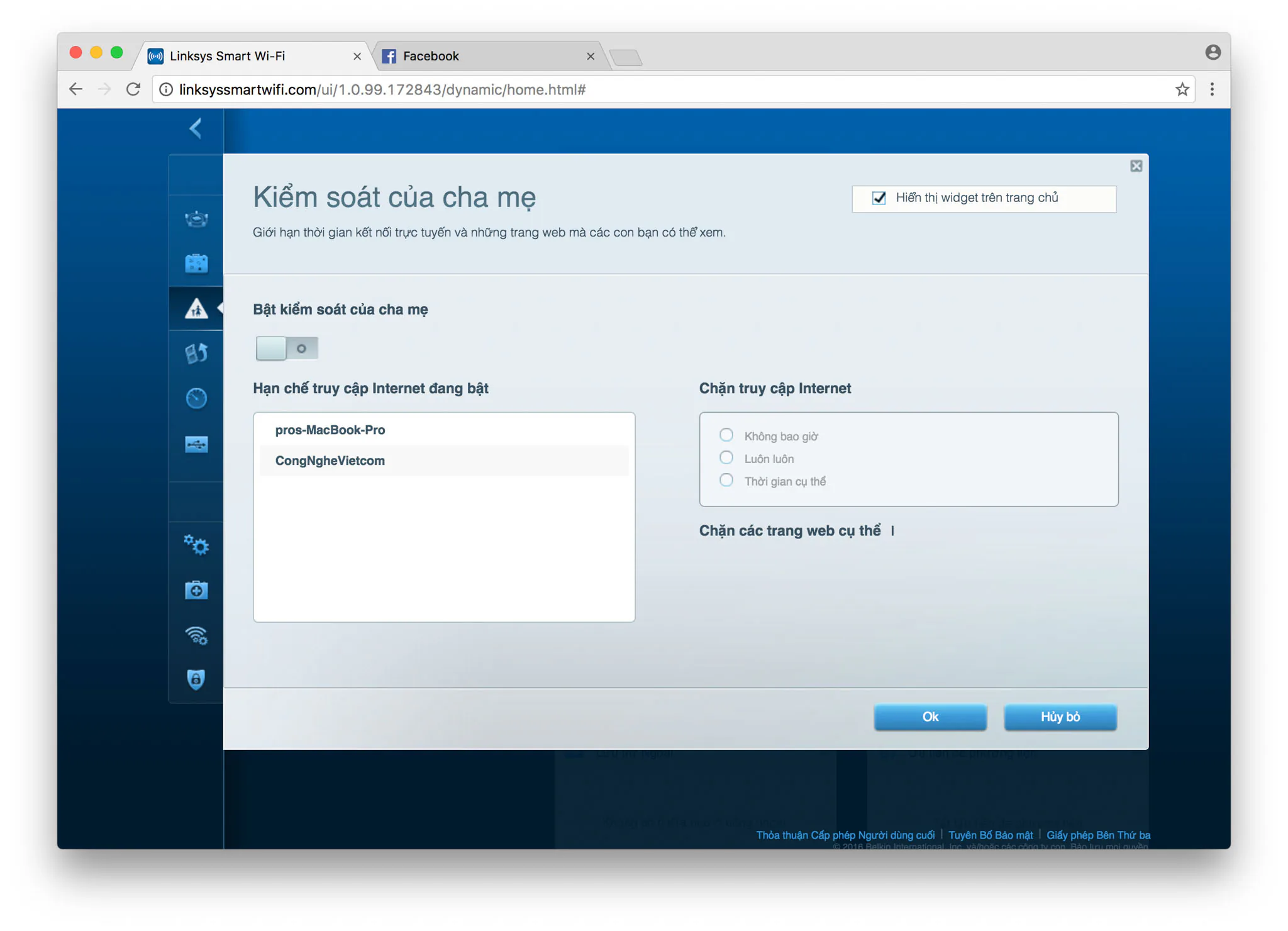The height and width of the screenshot is (931, 1288).
Task: Close the Linksys Smart Wi-Fi tab
Action: point(357,56)
